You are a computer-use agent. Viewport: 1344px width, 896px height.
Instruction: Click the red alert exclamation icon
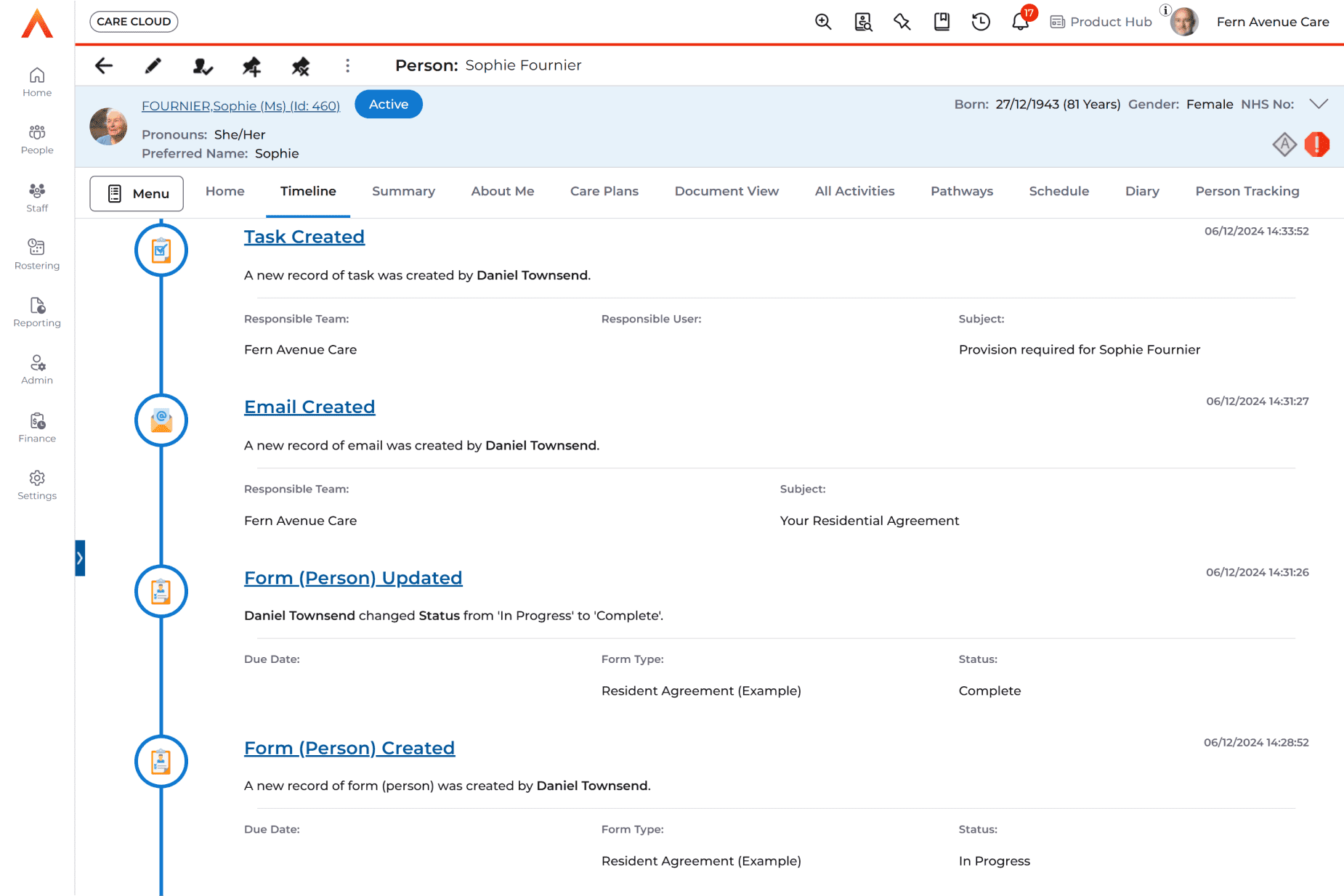click(x=1316, y=144)
